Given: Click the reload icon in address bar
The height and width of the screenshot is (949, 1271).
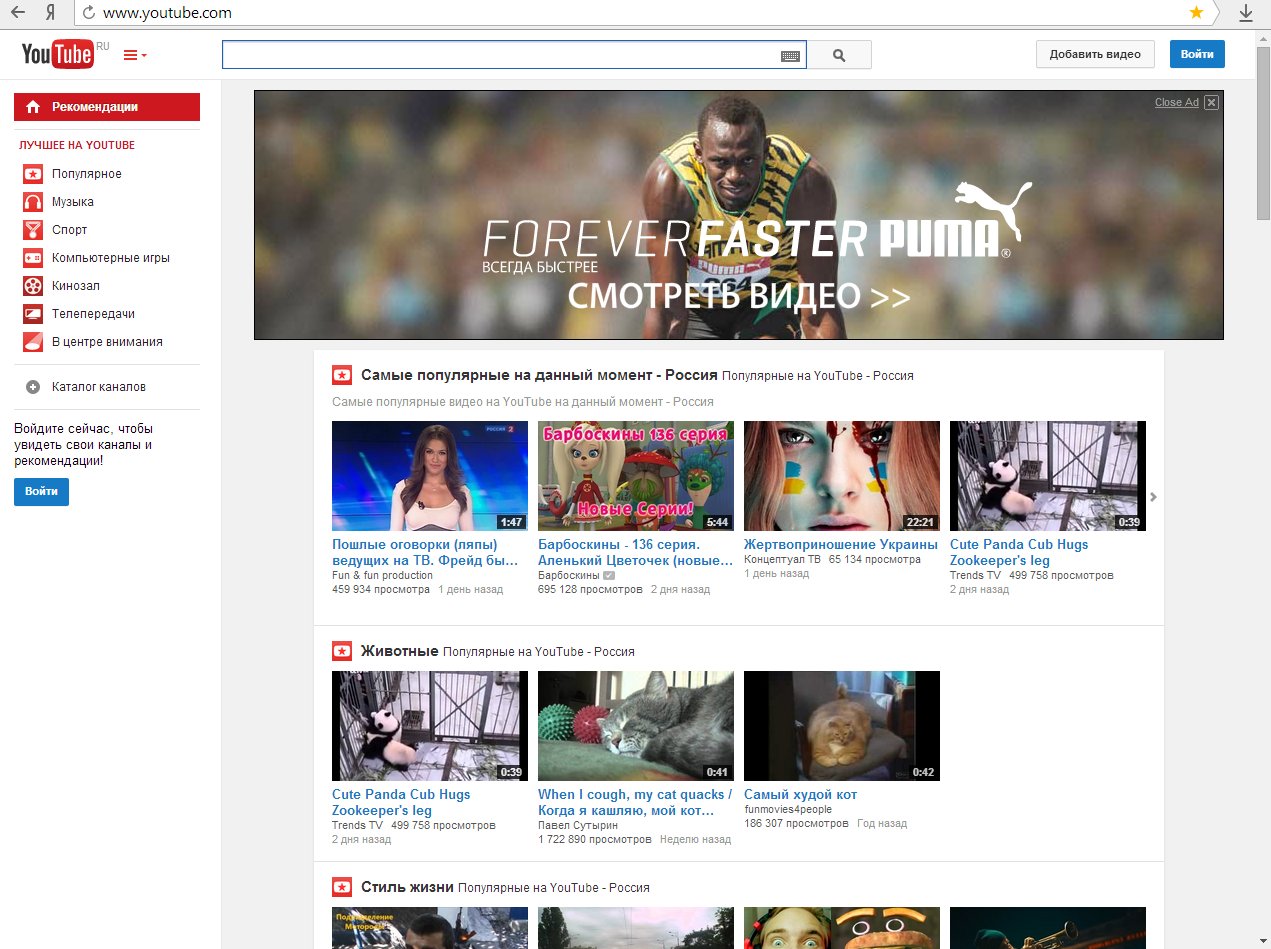Looking at the screenshot, I should pos(88,13).
